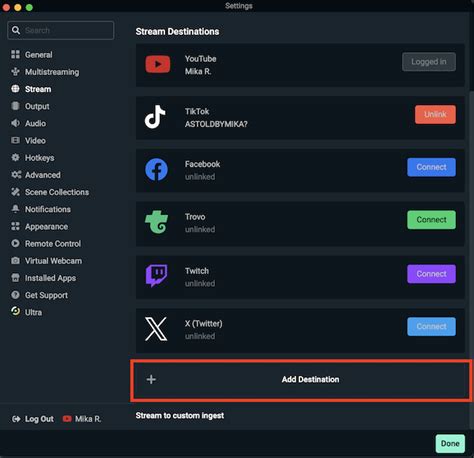
Task: Click the Installed Apps store icon
Action: pyautogui.click(x=15, y=278)
